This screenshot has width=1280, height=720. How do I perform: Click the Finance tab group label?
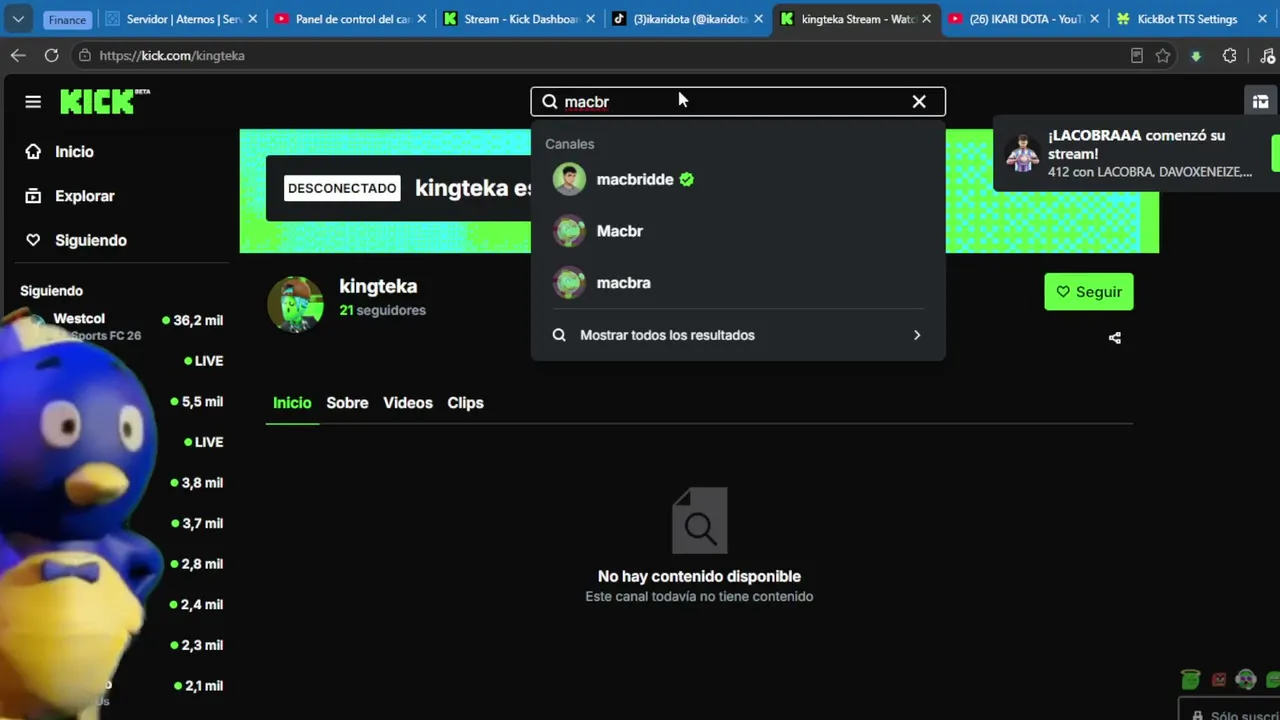[68, 20]
